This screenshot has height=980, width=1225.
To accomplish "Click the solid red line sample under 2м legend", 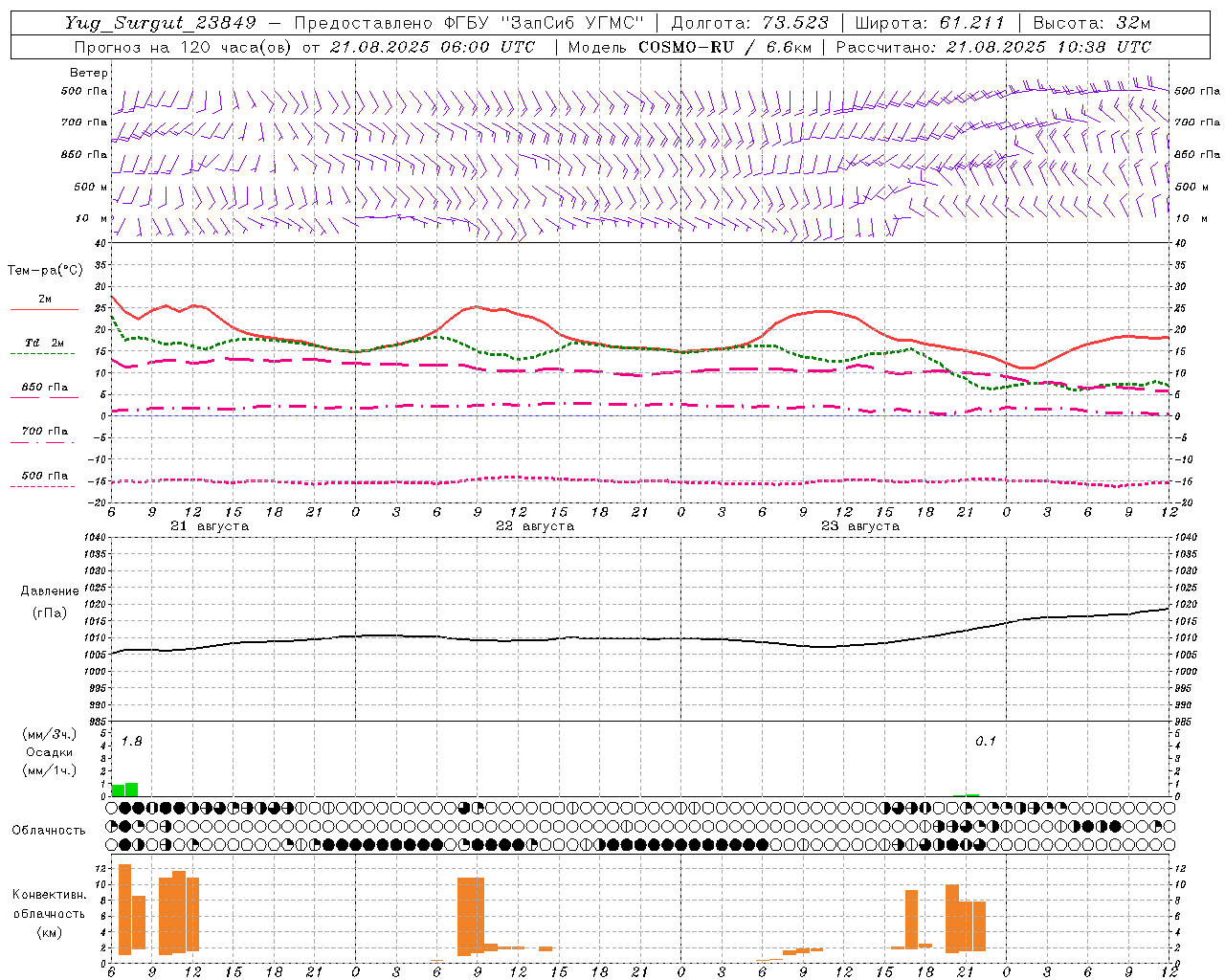I will pos(44,310).
